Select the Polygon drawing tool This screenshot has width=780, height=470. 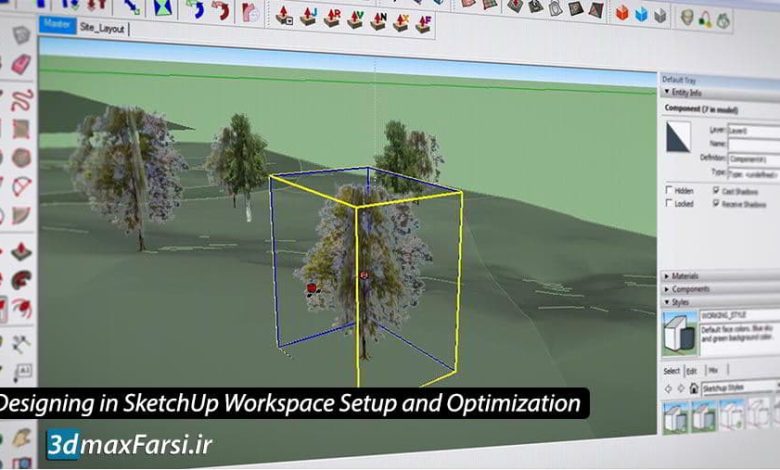pos(21,157)
